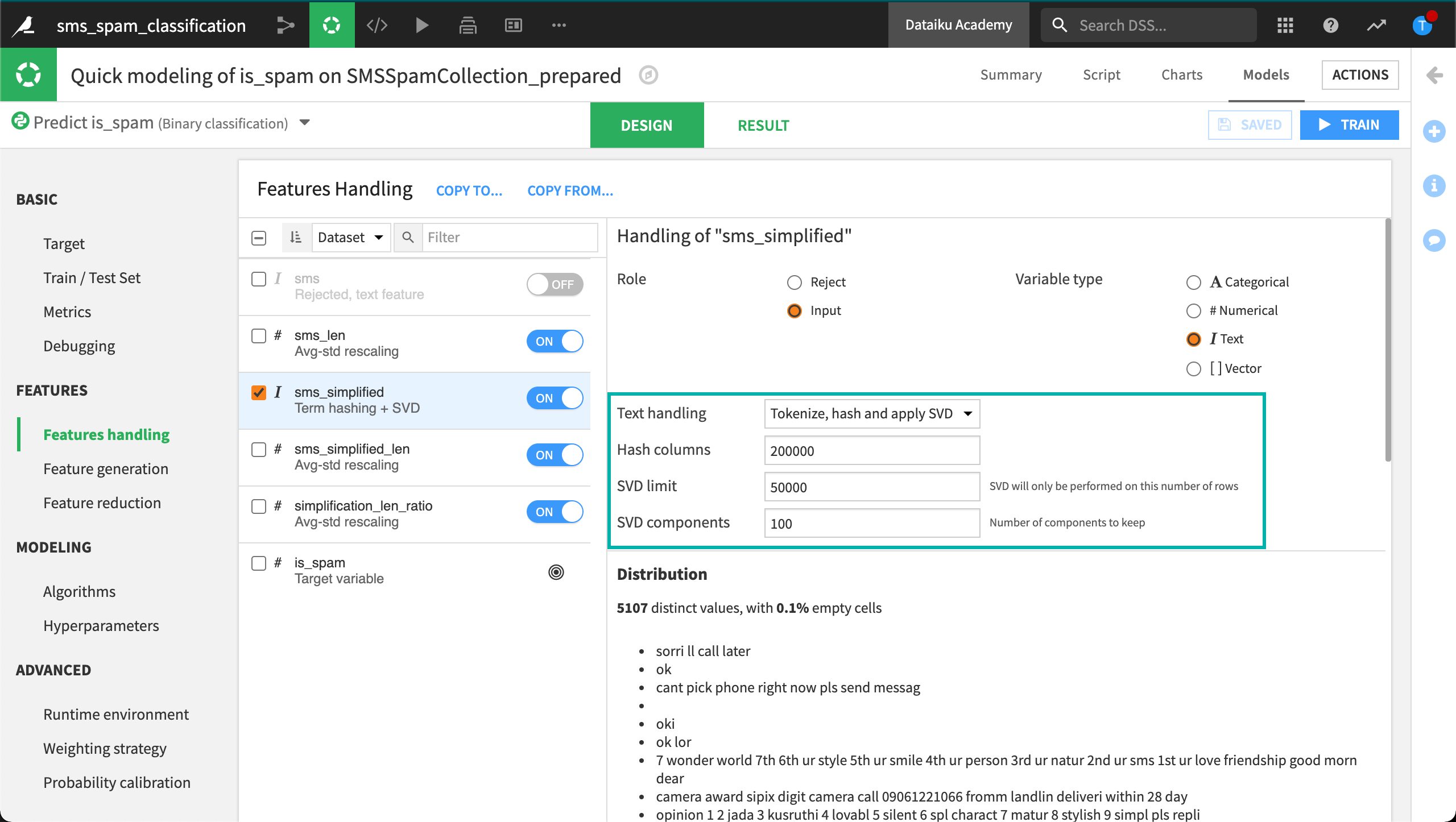
Task: Click the blue plus icon in right sidebar
Action: click(1434, 132)
